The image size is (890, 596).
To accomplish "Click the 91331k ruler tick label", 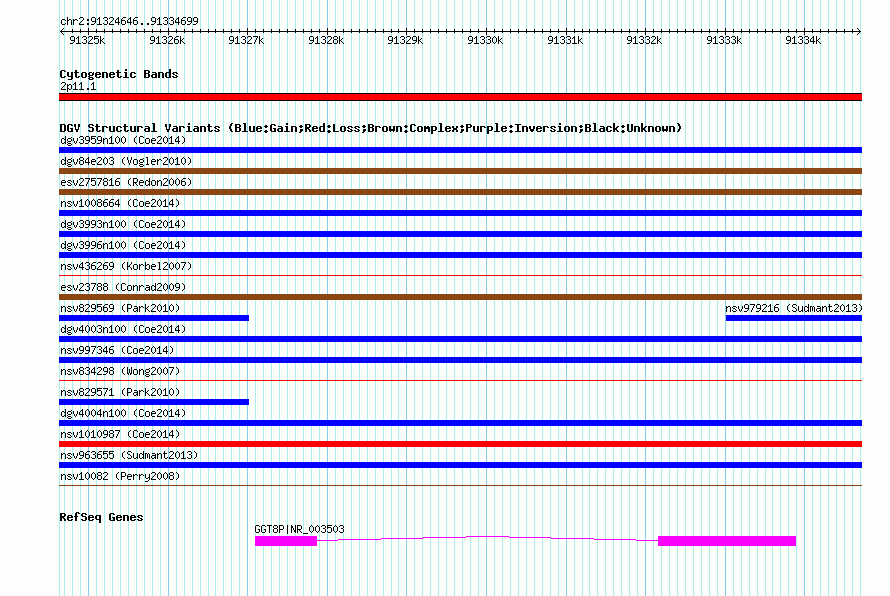I will click(x=565, y=40).
